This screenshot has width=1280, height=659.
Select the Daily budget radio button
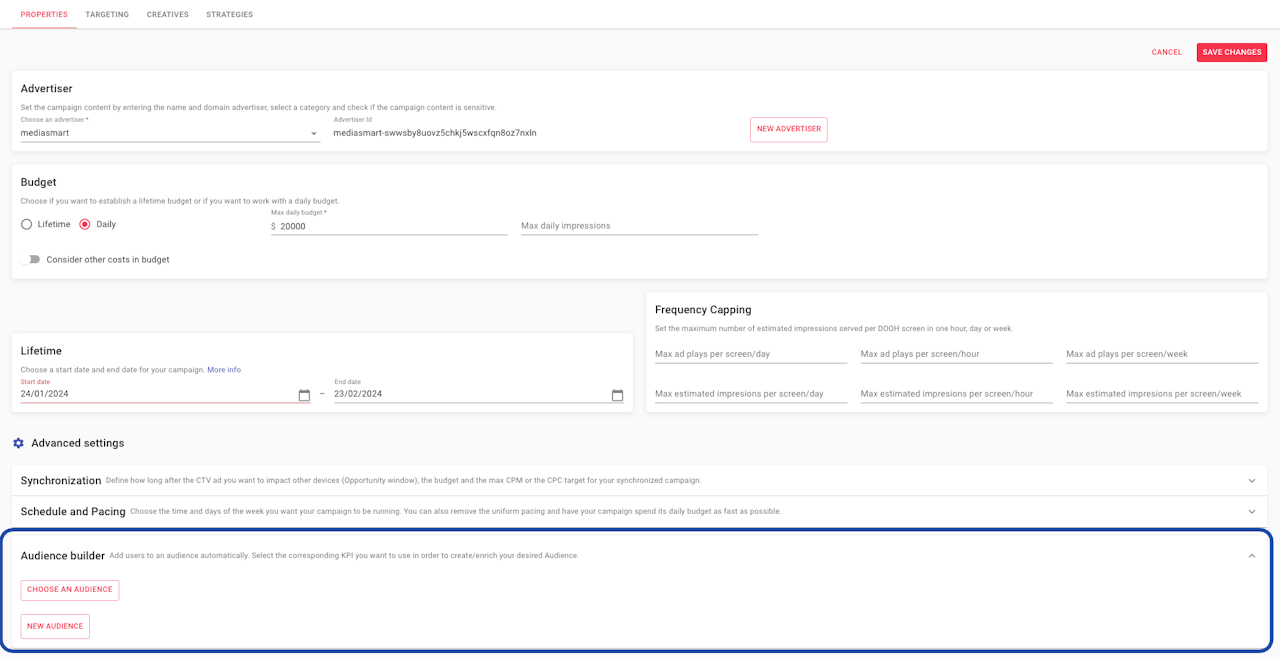click(85, 225)
